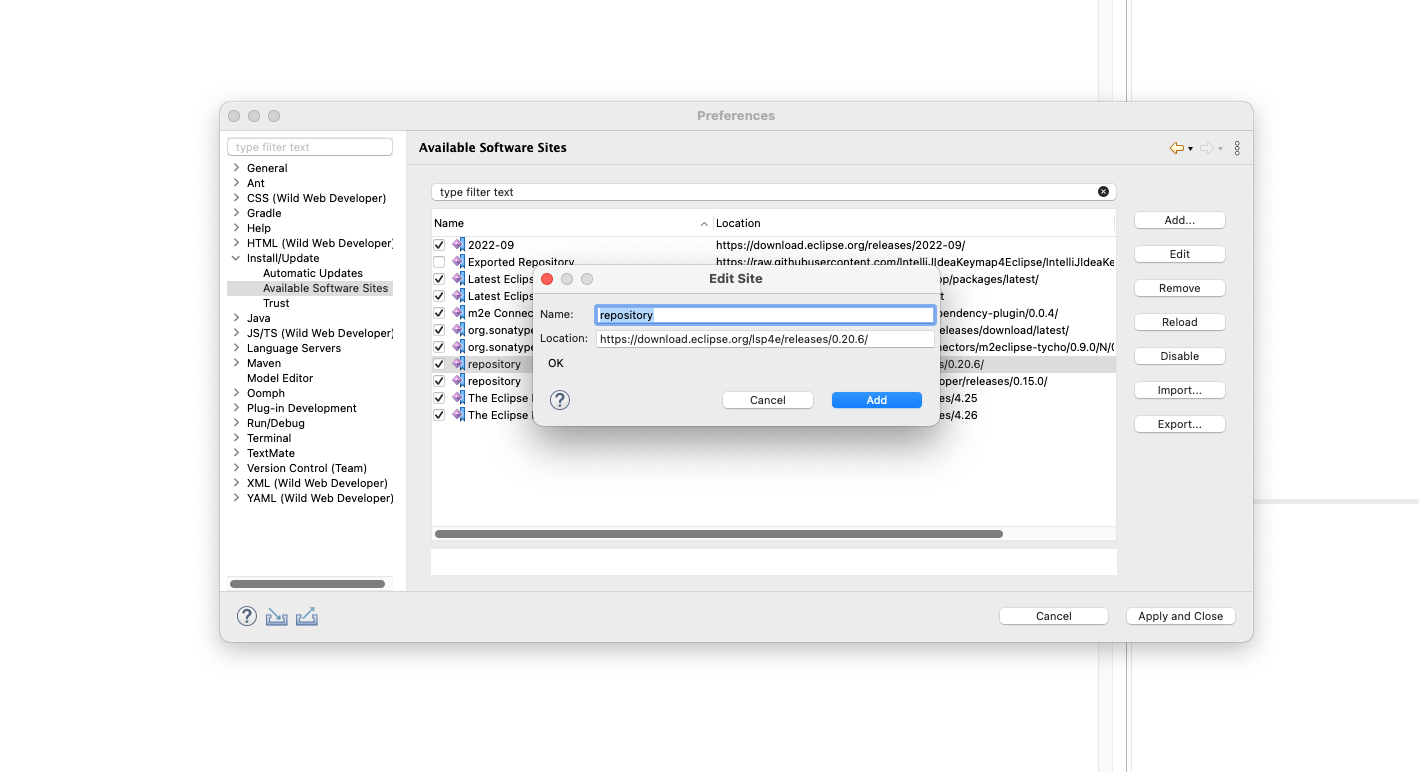
Task: Click the help question mark icon
Action: click(246, 616)
